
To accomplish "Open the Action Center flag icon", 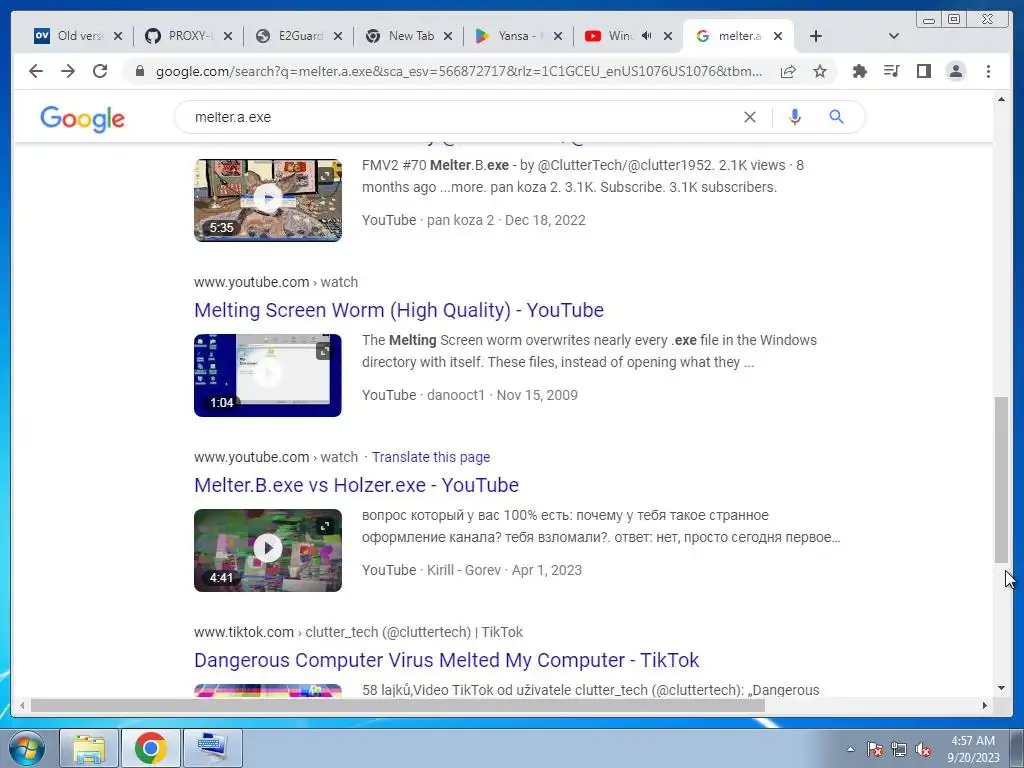I will coord(874,749).
